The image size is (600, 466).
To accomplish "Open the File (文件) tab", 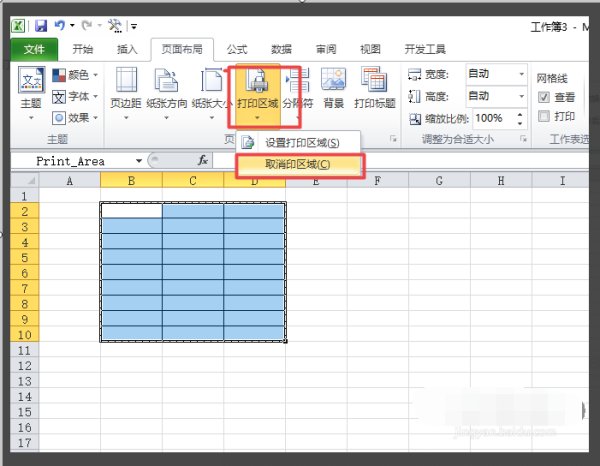I will point(34,49).
